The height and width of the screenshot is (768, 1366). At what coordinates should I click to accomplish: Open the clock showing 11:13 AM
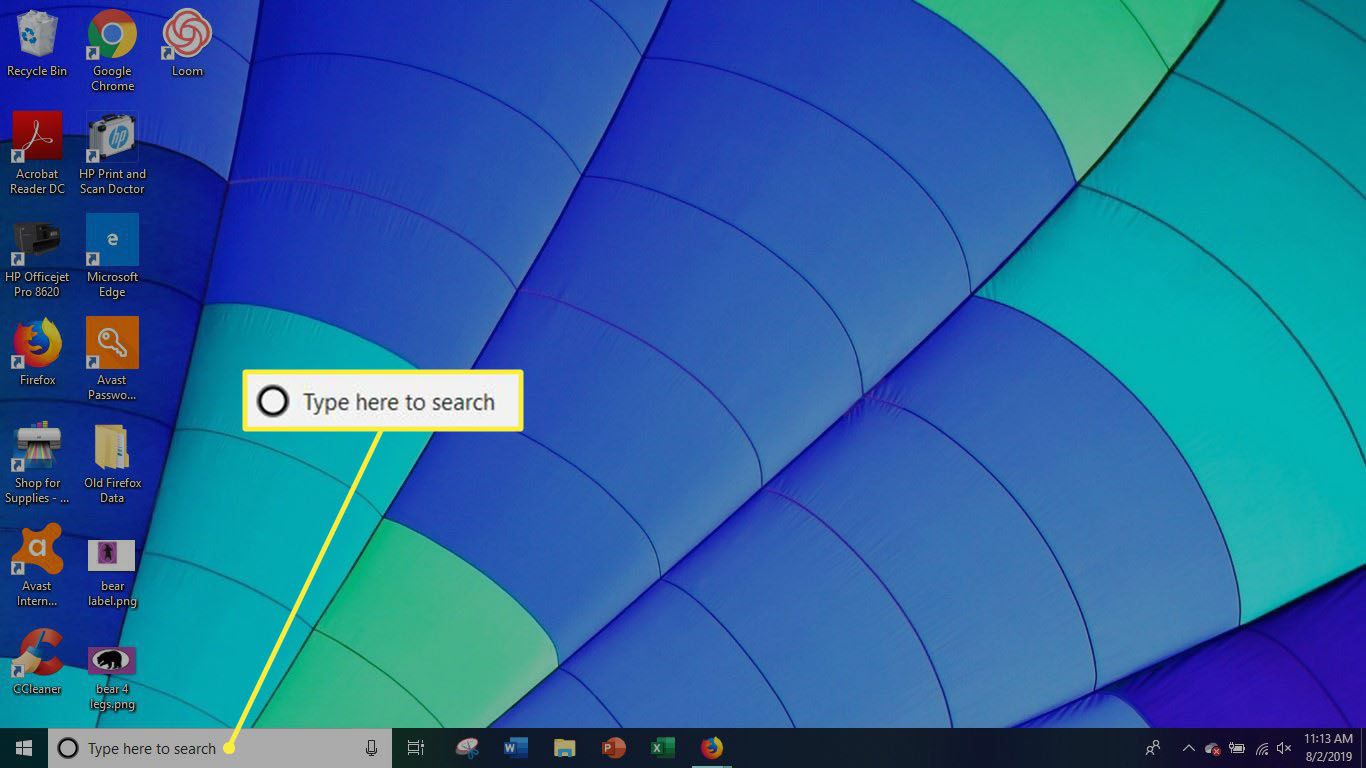tap(1328, 748)
